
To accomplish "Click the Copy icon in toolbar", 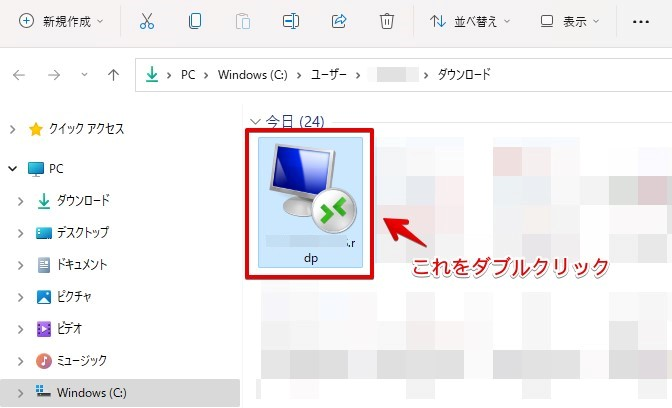I will [195, 21].
